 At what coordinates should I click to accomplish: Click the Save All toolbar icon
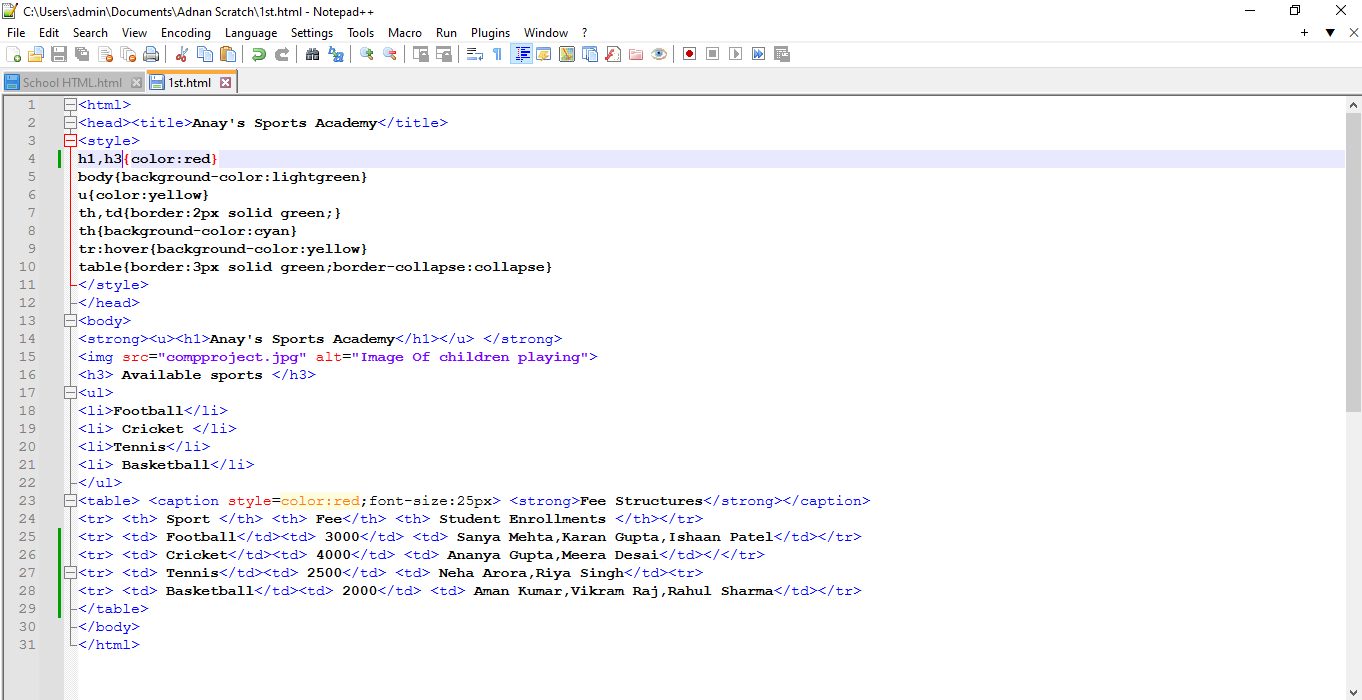click(82, 54)
